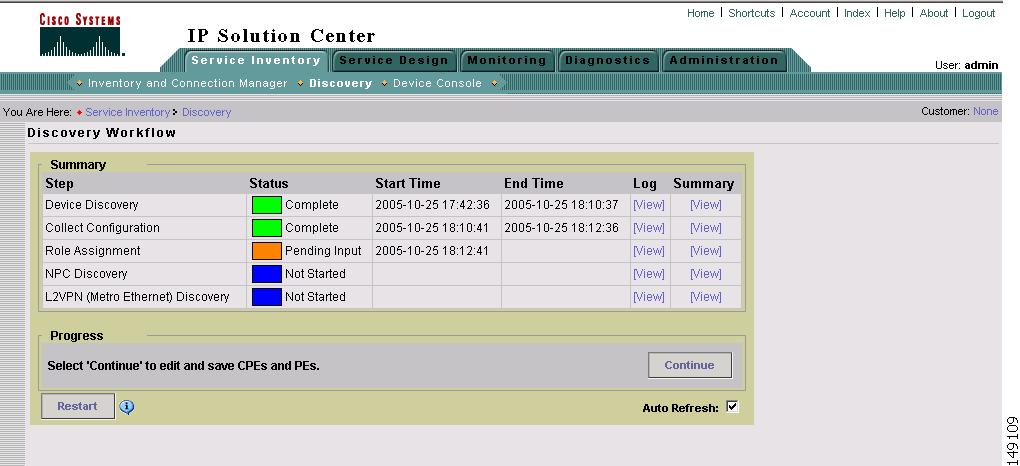1020x466 pixels.
Task: Go to the Home link
Action: (701, 13)
